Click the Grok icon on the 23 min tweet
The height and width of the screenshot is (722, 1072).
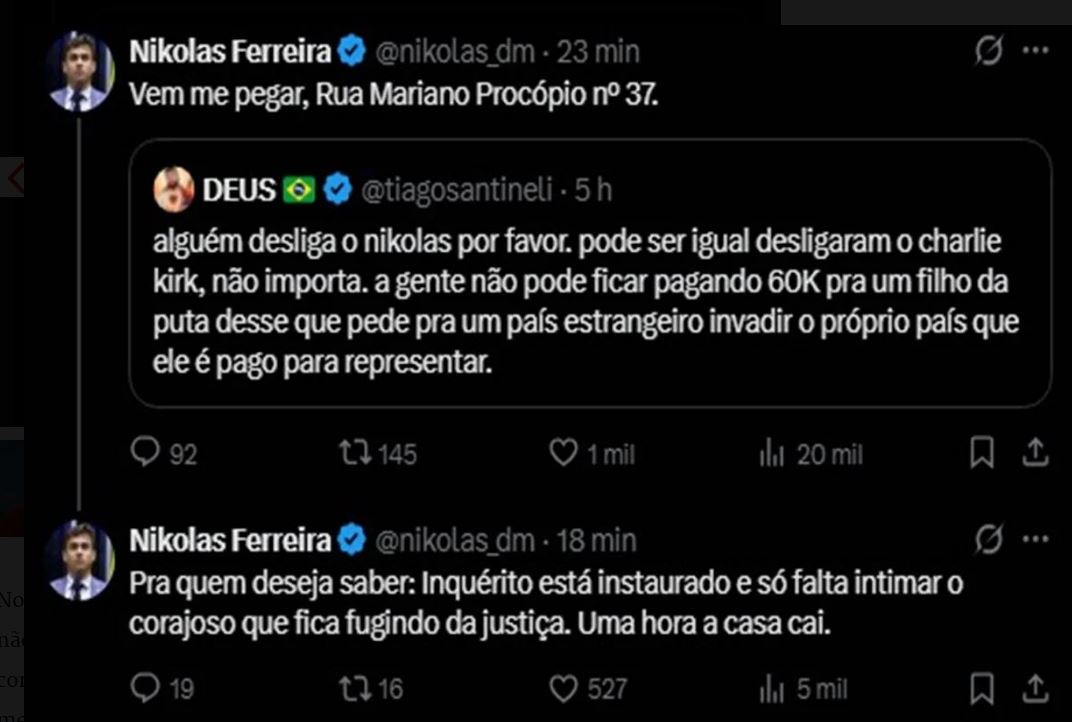pyautogui.click(x=988, y=51)
